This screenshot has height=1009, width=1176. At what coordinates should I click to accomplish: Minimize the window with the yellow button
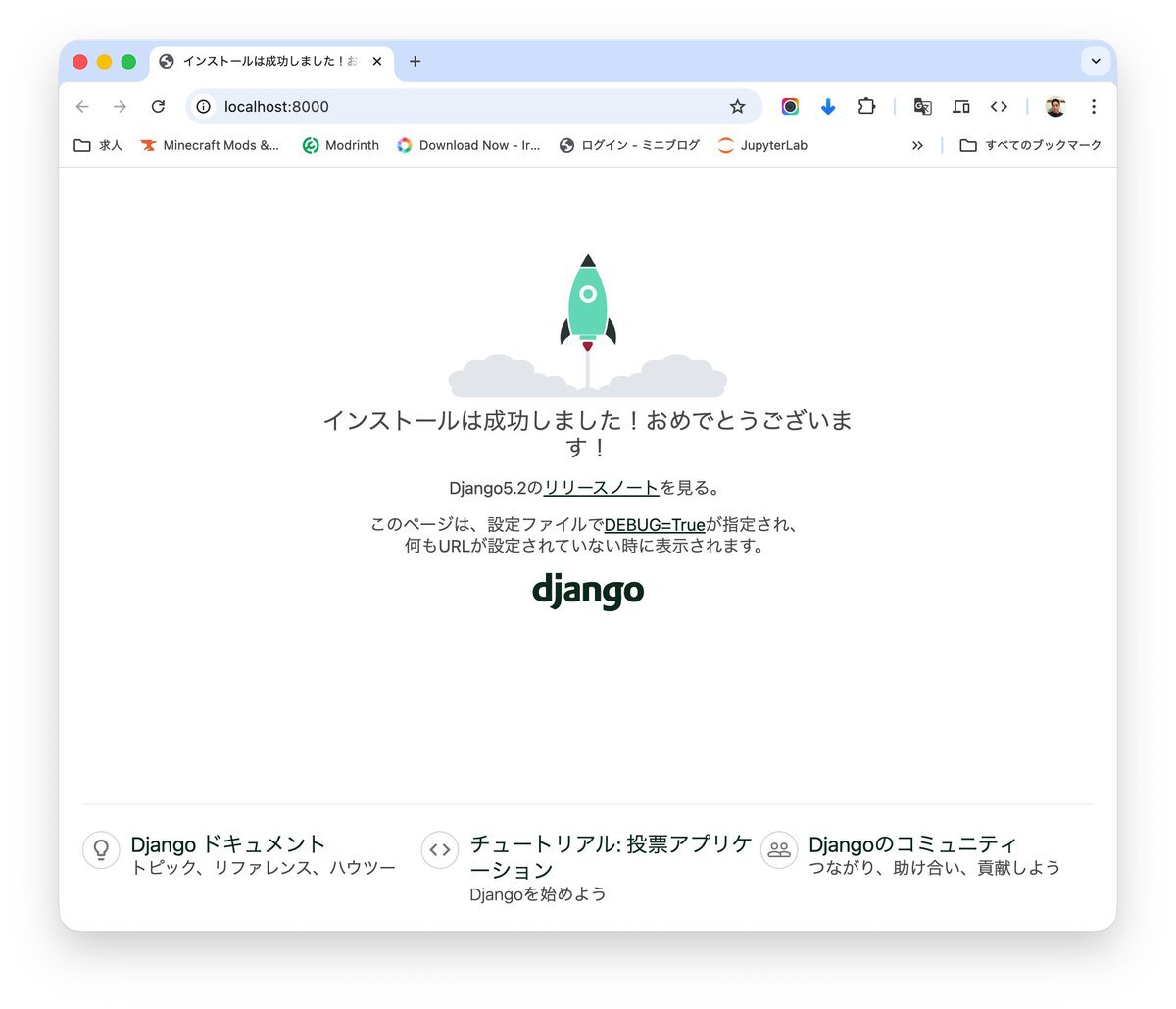click(x=104, y=62)
